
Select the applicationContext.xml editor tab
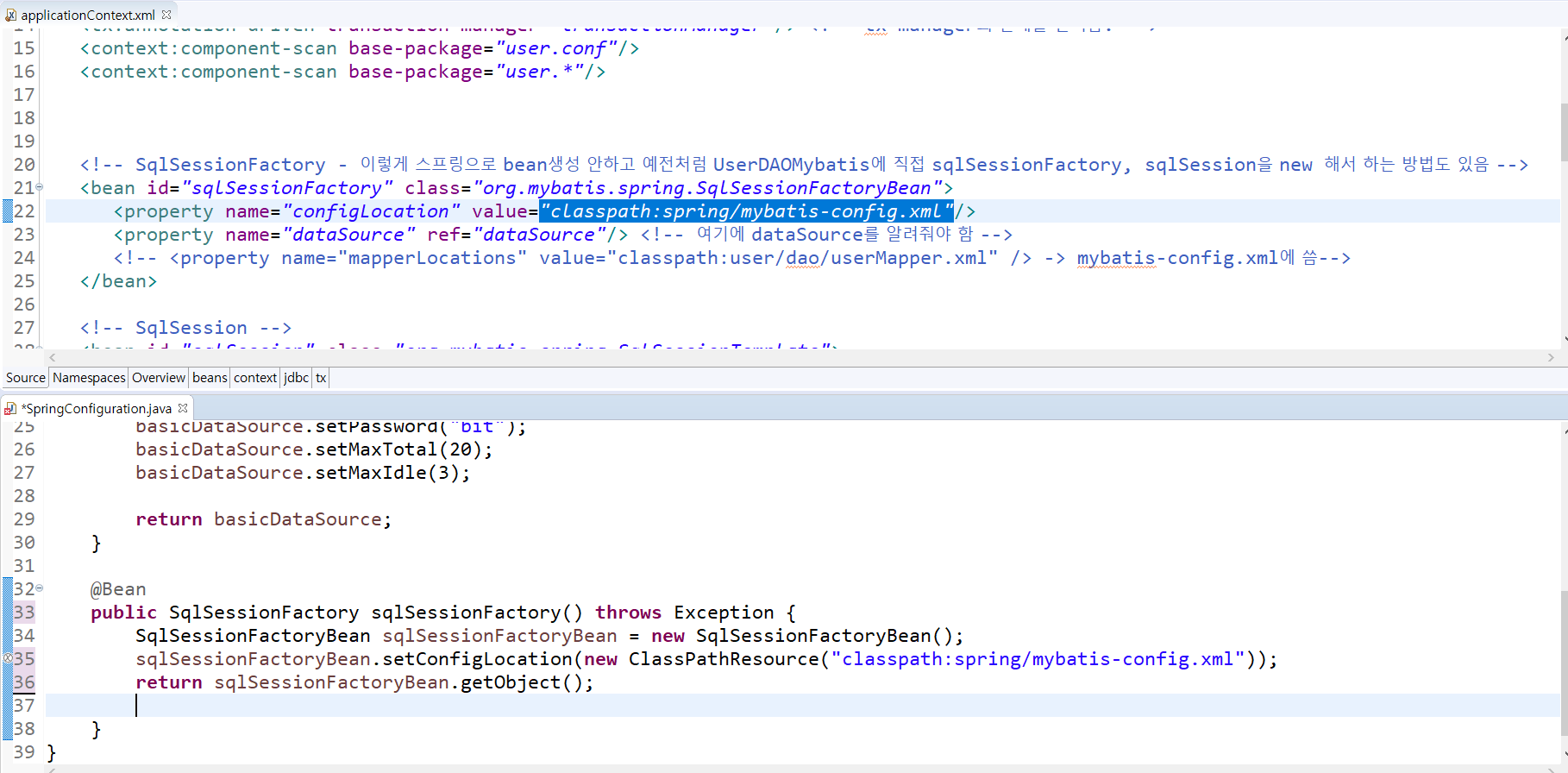(88, 15)
